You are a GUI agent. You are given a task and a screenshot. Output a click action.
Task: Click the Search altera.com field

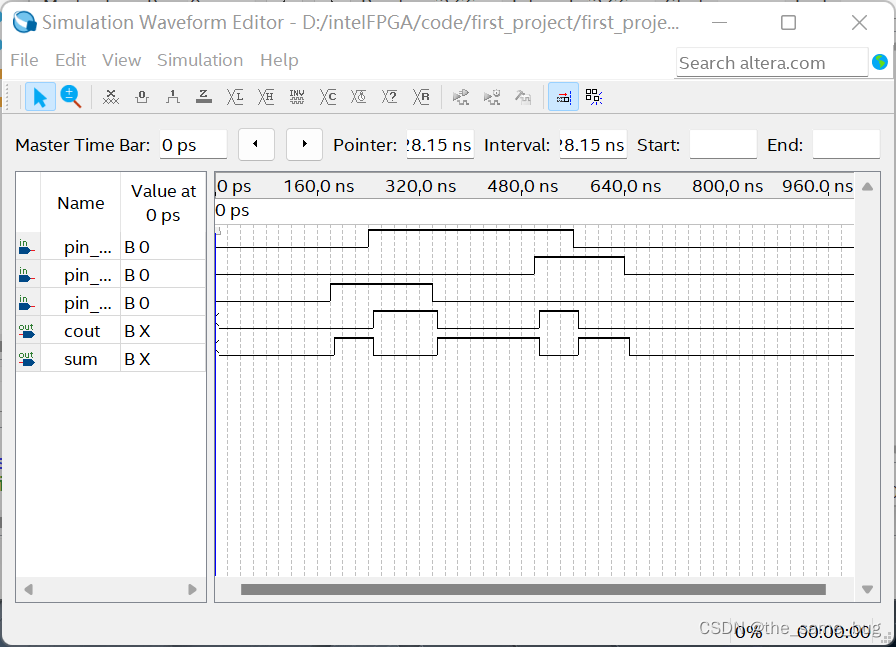click(x=772, y=63)
